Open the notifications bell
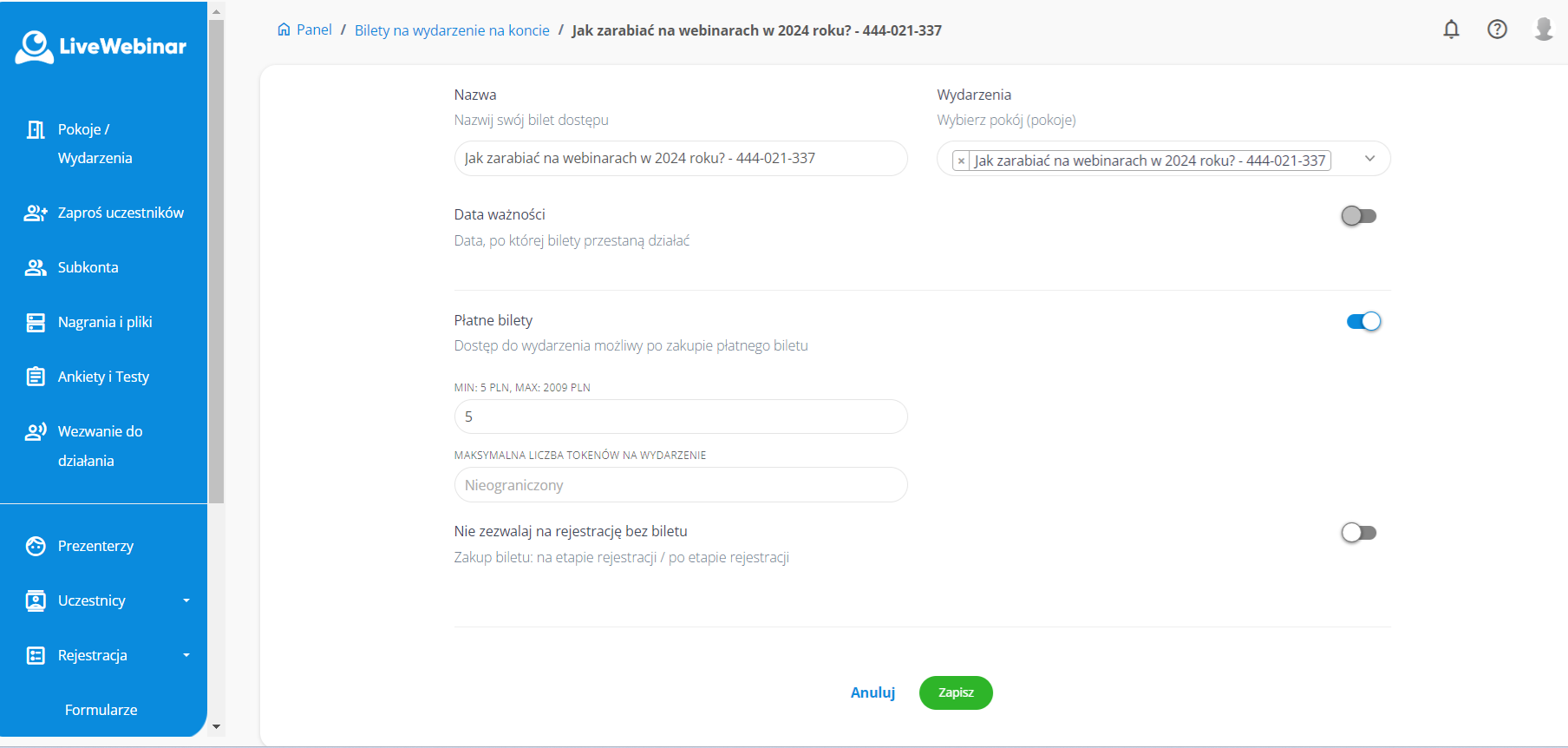 point(1451,30)
